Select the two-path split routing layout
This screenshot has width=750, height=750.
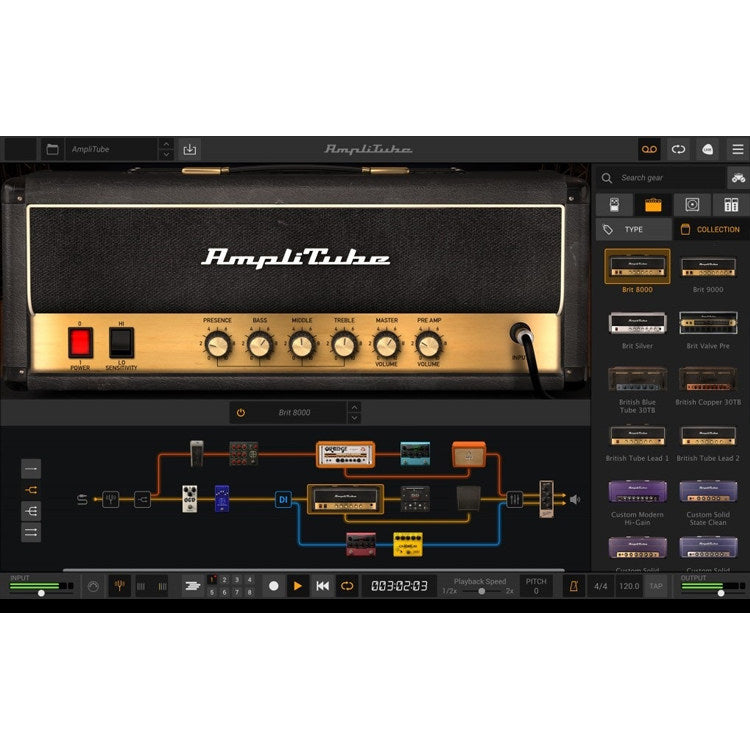click(x=31, y=490)
